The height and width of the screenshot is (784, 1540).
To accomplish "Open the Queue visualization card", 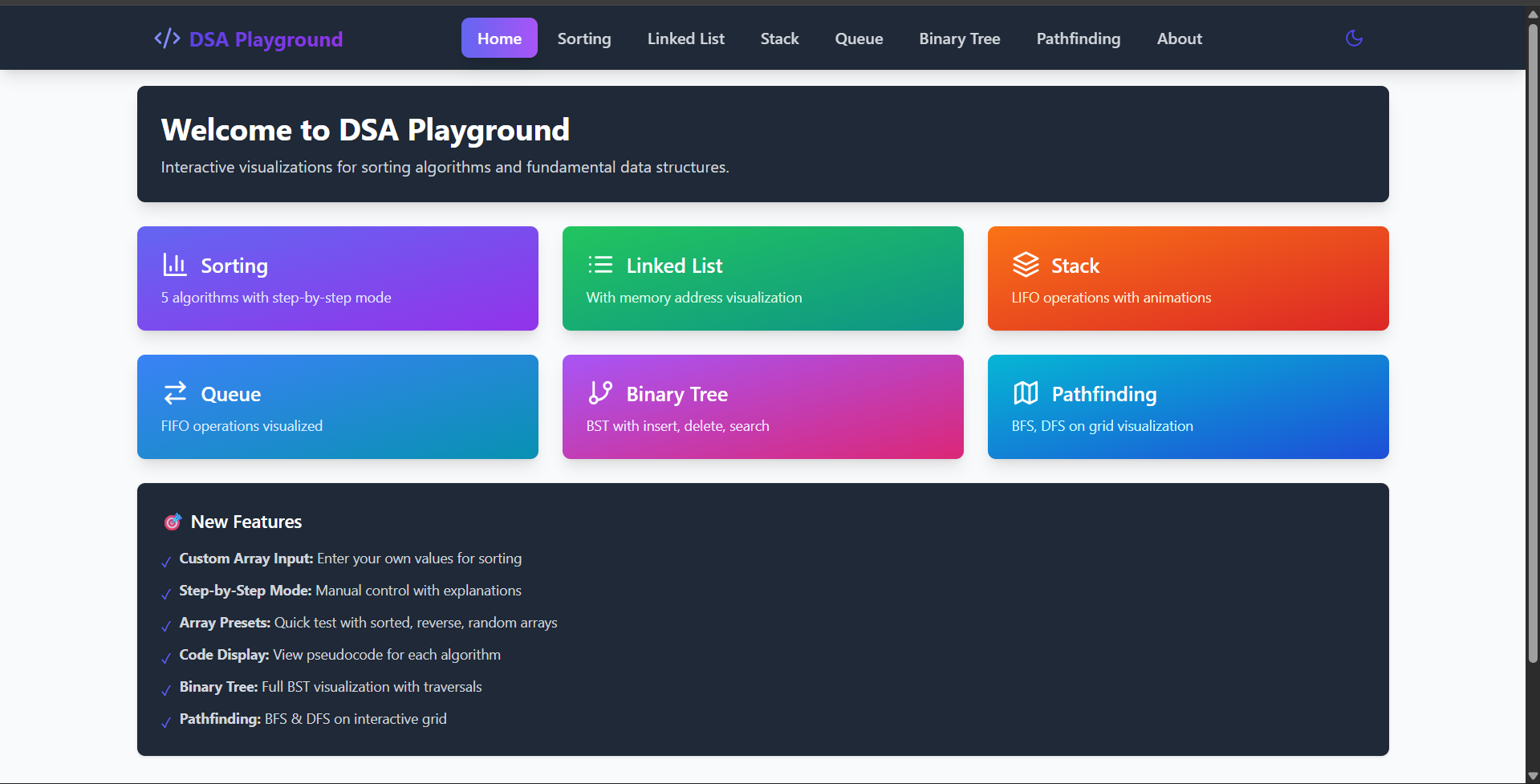I will [337, 407].
